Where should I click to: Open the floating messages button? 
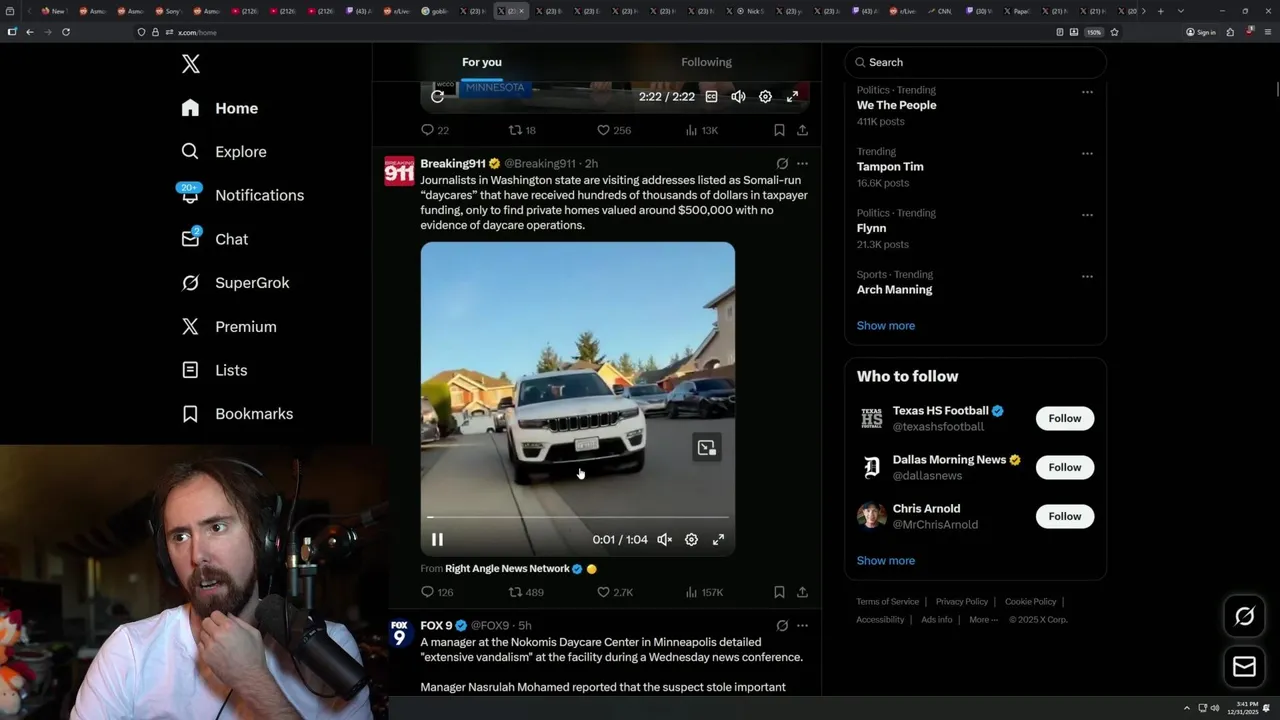click(1245, 667)
